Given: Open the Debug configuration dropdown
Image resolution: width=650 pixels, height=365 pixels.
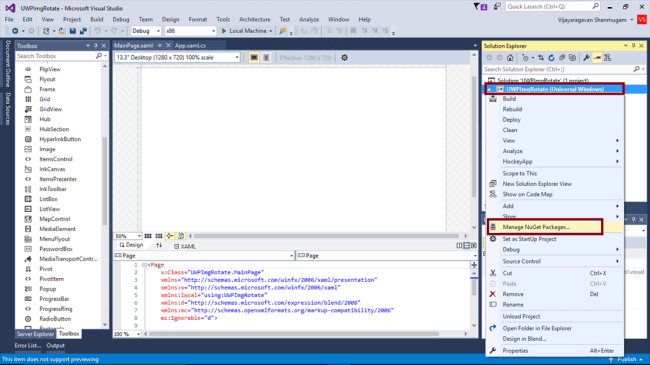Looking at the screenshot, I should pyautogui.click(x=146, y=31).
